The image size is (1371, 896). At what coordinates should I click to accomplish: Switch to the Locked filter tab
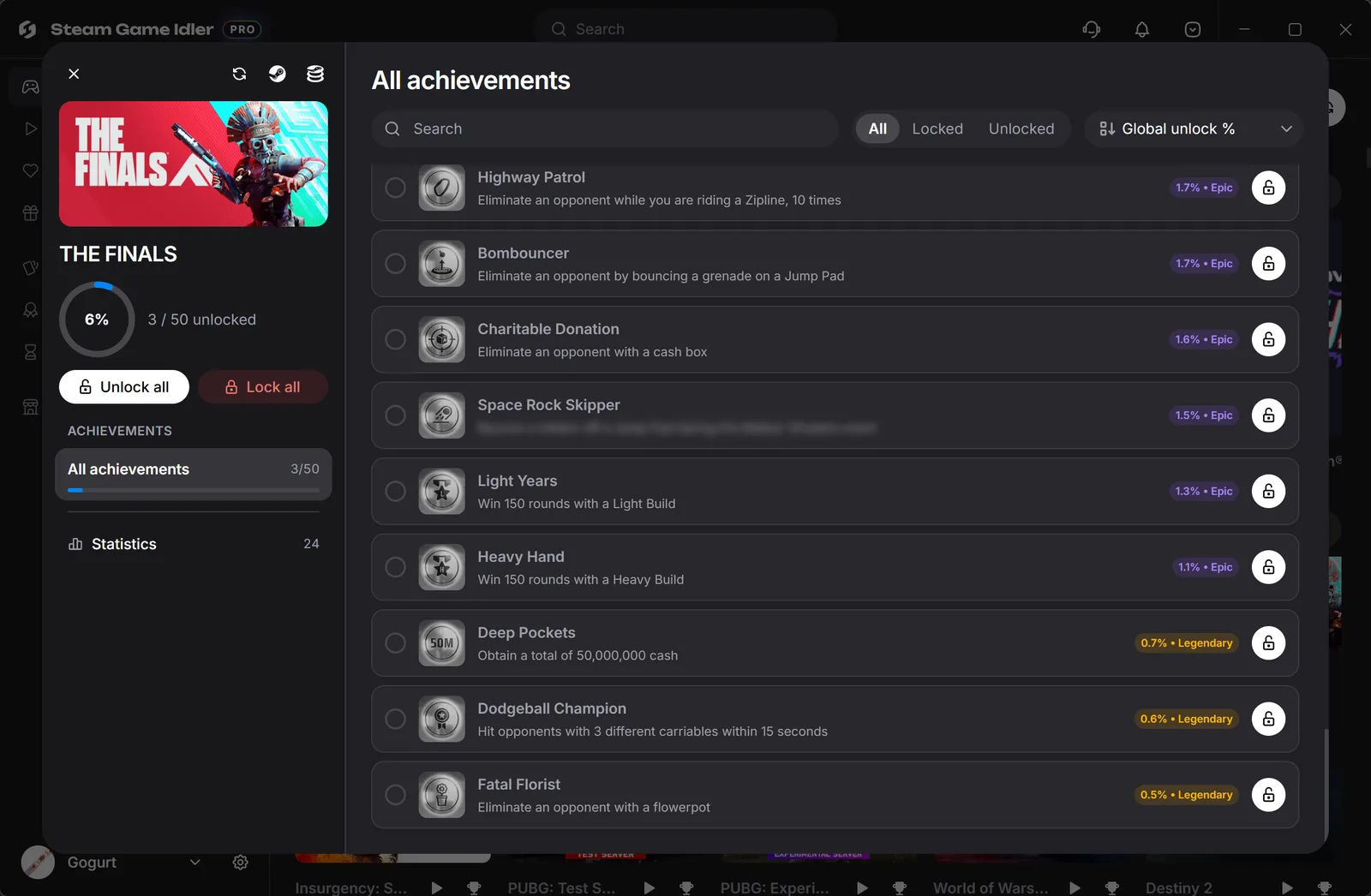tap(937, 128)
